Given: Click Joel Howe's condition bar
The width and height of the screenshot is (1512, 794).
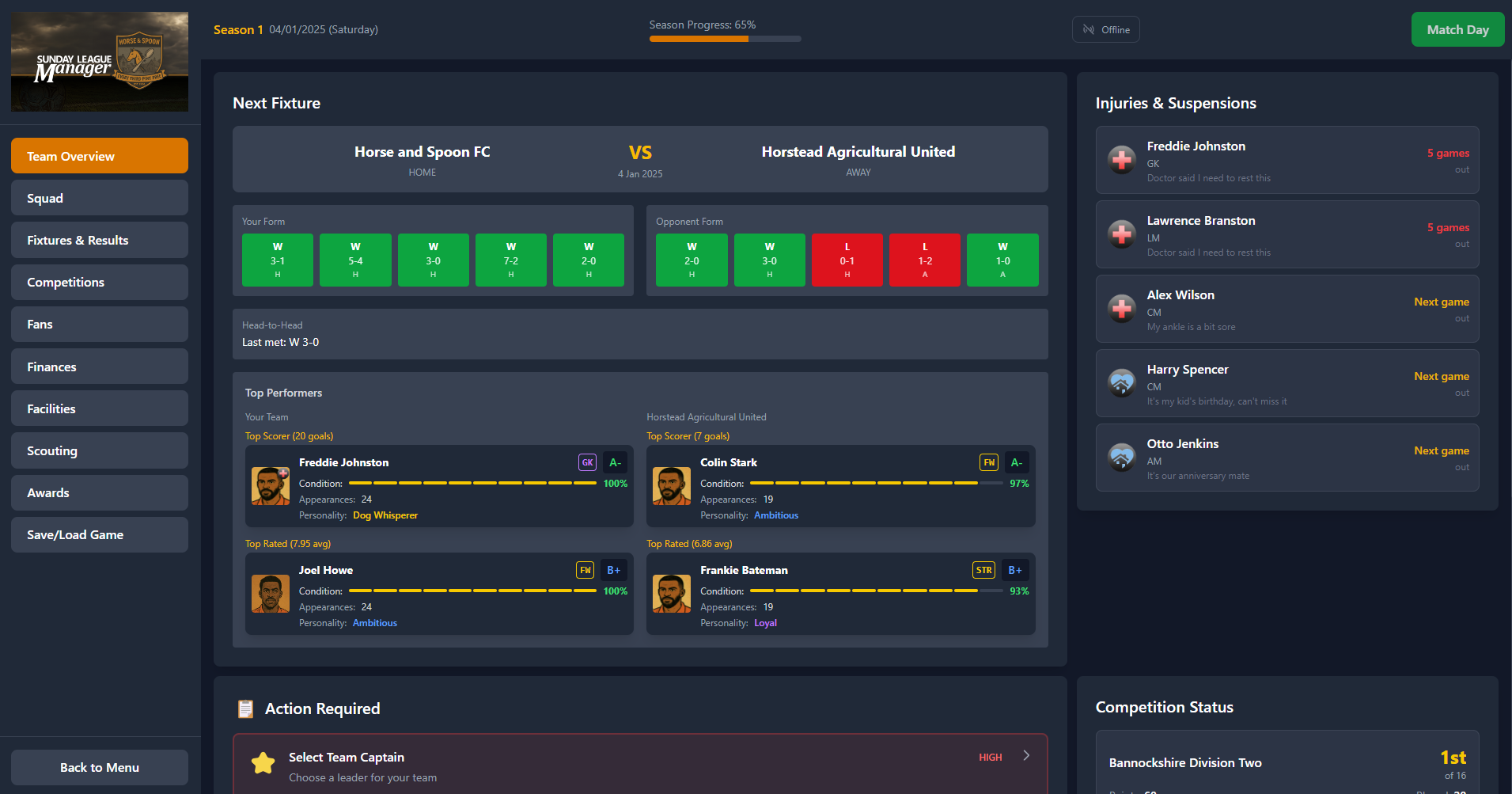Looking at the screenshot, I should coord(472,591).
